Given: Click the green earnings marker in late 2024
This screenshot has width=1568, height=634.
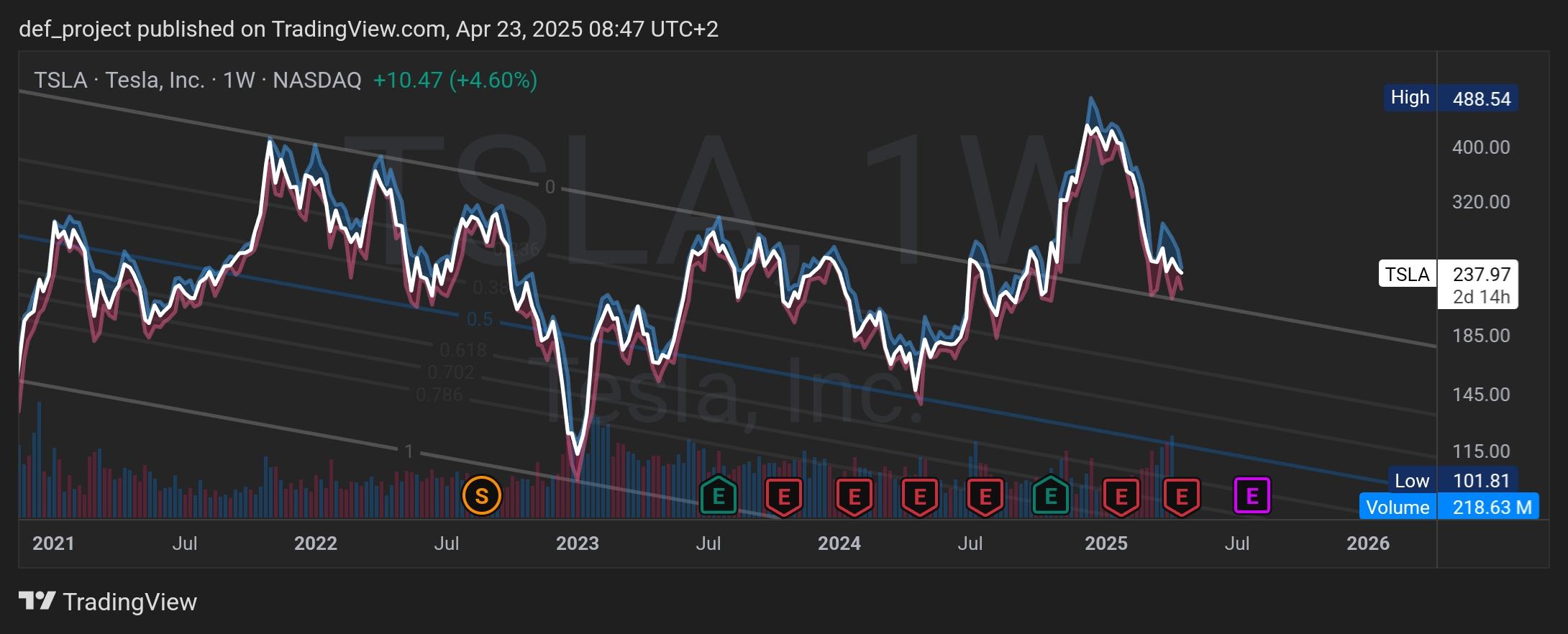Looking at the screenshot, I should click(x=1051, y=496).
